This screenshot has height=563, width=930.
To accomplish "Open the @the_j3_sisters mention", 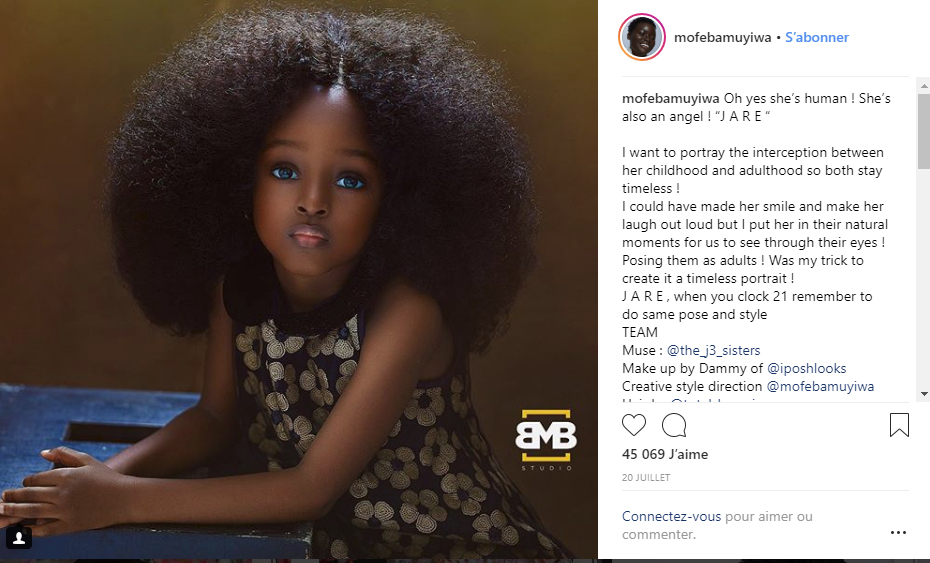I will point(714,350).
